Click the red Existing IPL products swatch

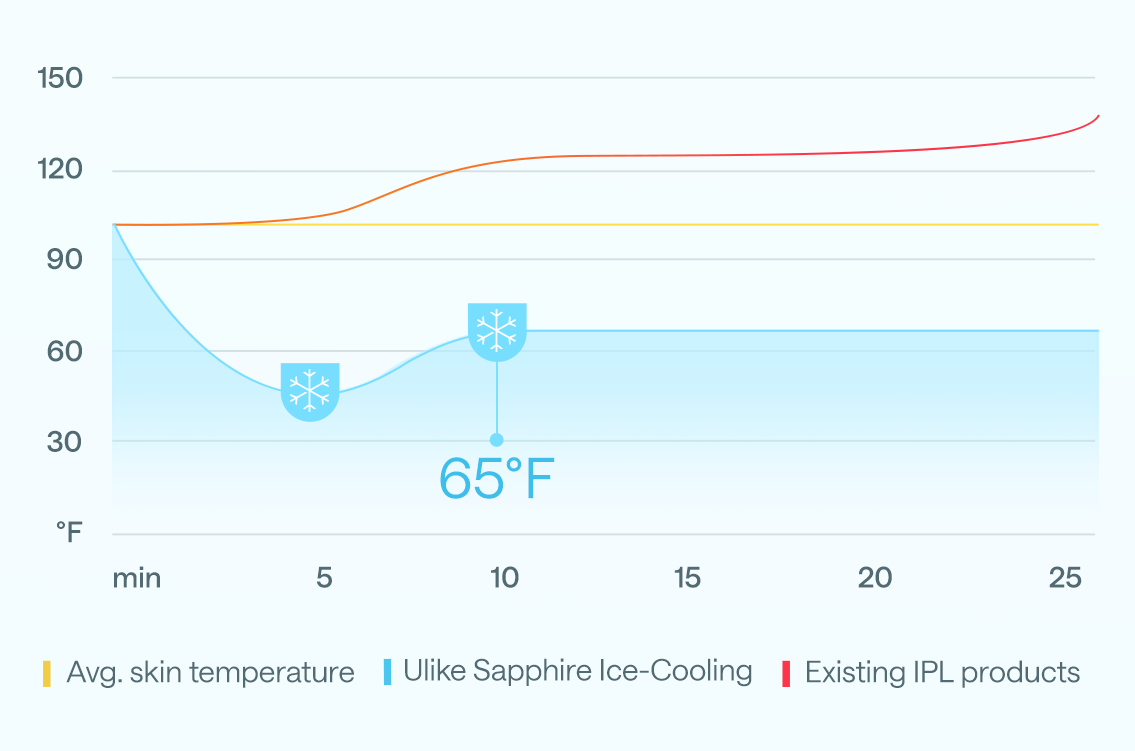(x=787, y=673)
